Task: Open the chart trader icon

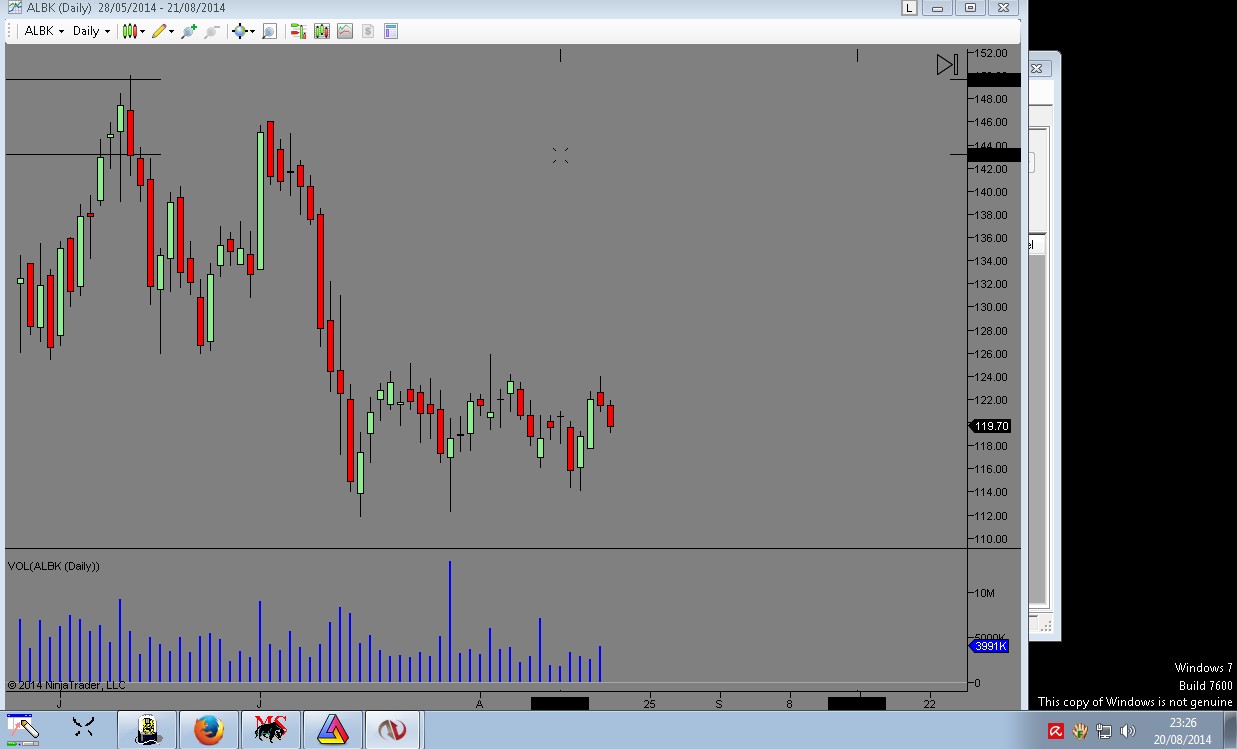Action: coord(298,31)
